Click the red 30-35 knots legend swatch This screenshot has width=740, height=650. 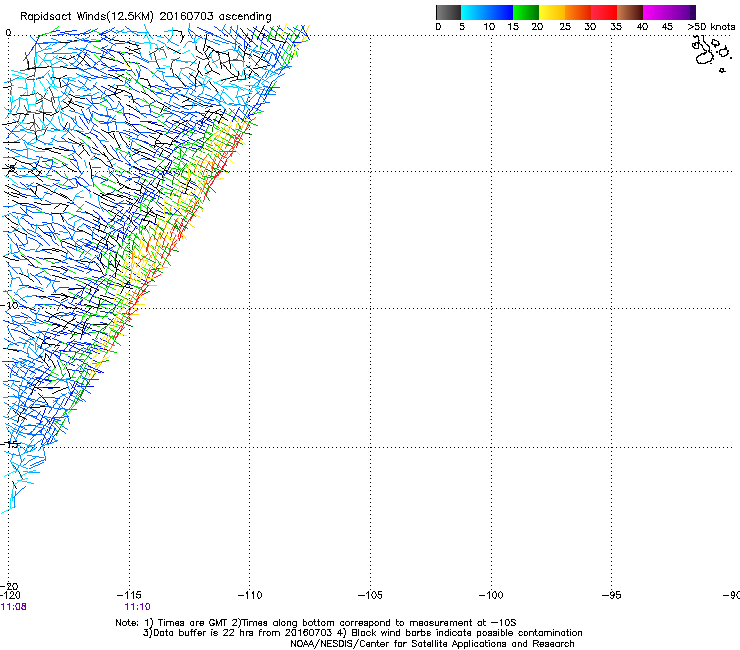click(604, 12)
